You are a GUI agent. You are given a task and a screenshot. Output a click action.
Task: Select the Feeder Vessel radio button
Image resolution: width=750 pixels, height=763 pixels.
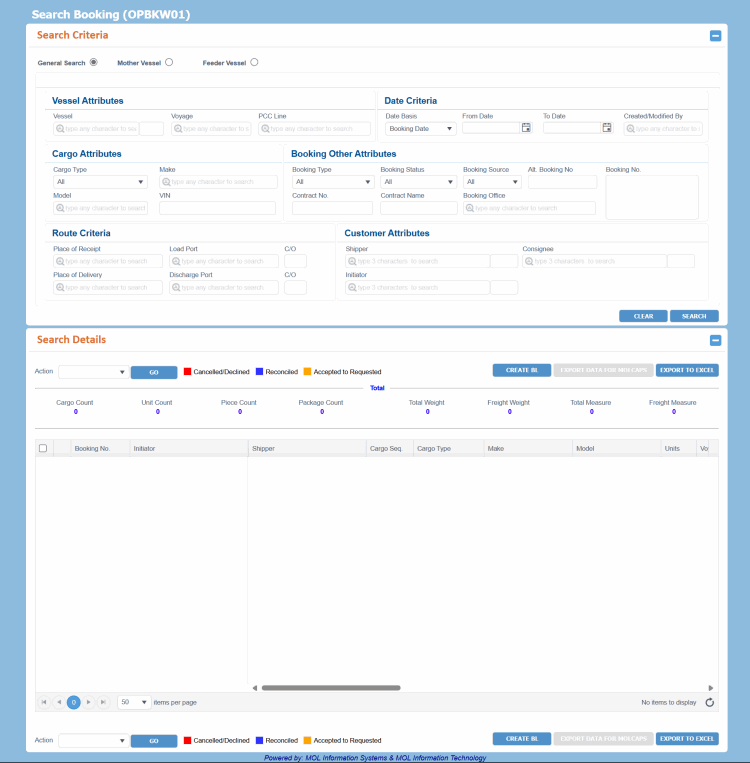tap(254, 62)
